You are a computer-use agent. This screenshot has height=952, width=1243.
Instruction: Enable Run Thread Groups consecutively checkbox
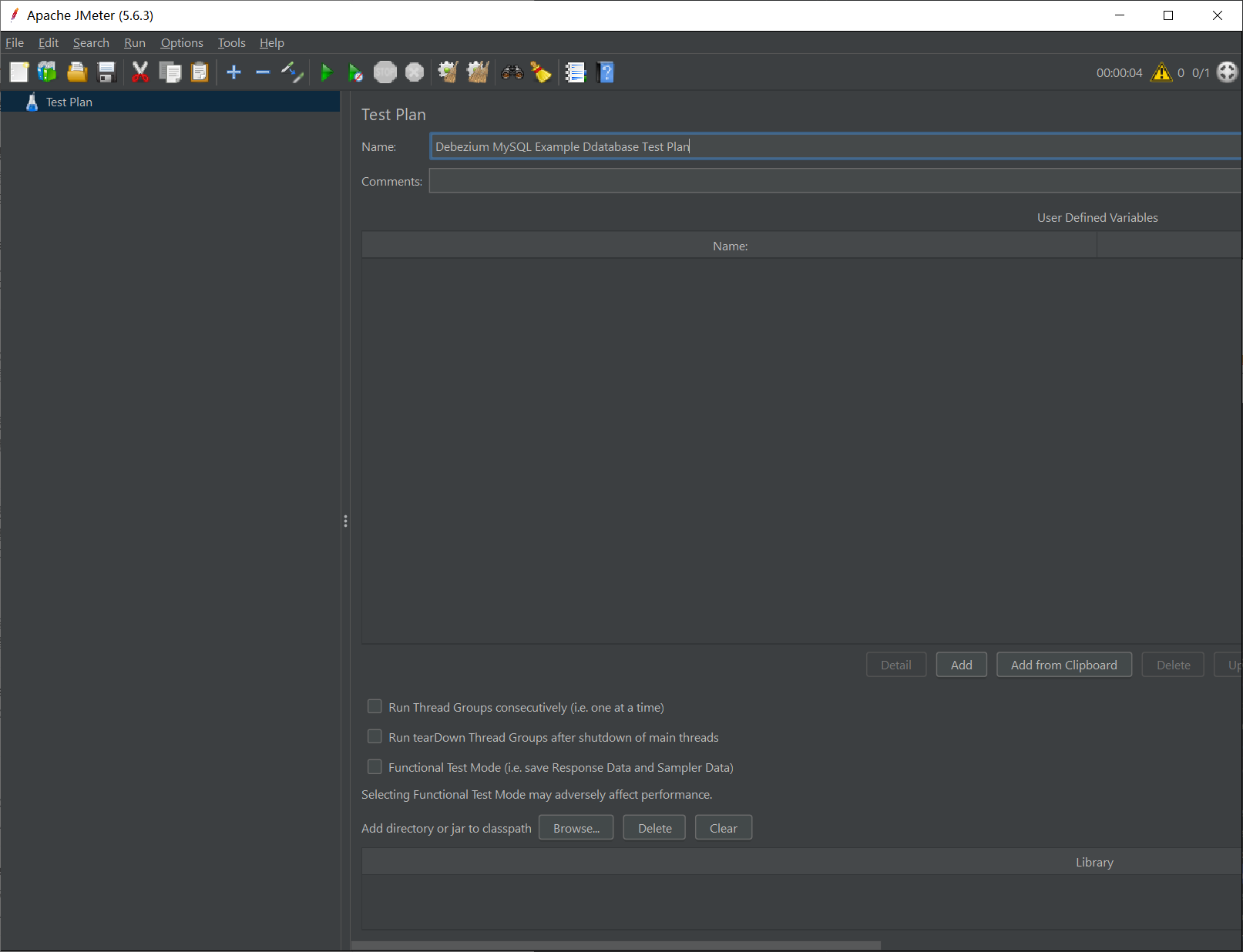pyautogui.click(x=375, y=706)
